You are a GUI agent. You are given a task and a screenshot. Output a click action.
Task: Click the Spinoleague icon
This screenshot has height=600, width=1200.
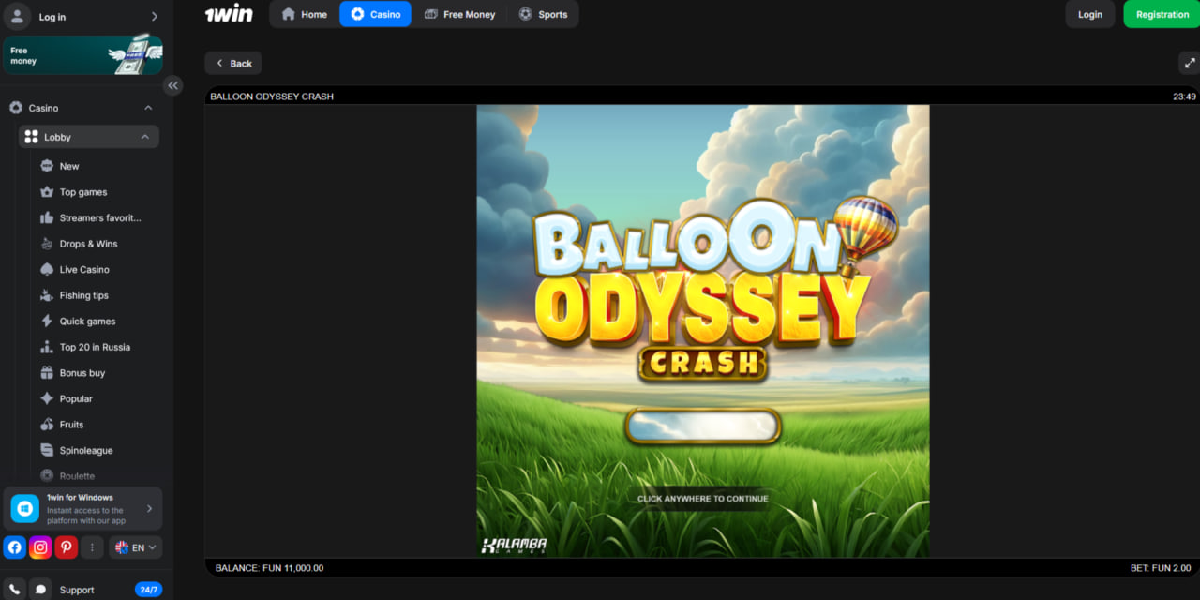(46, 450)
